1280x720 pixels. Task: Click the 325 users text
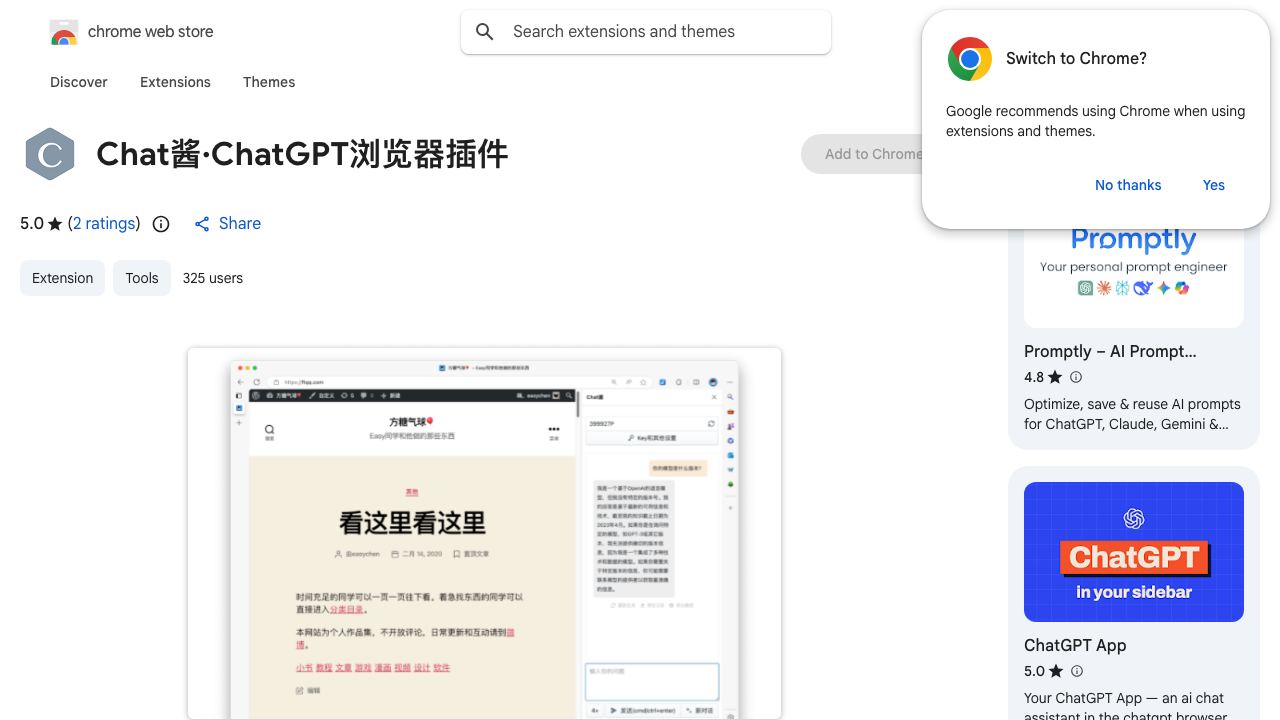(213, 278)
